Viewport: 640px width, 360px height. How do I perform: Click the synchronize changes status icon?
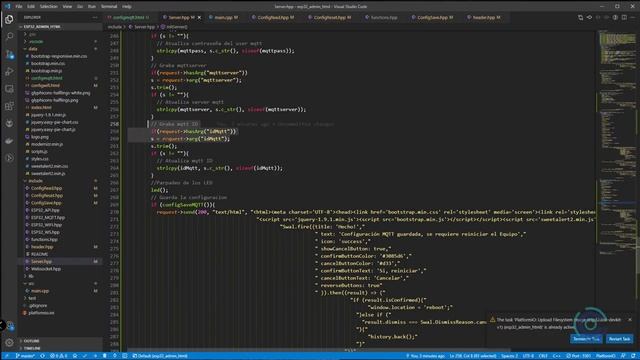[x=42, y=356]
